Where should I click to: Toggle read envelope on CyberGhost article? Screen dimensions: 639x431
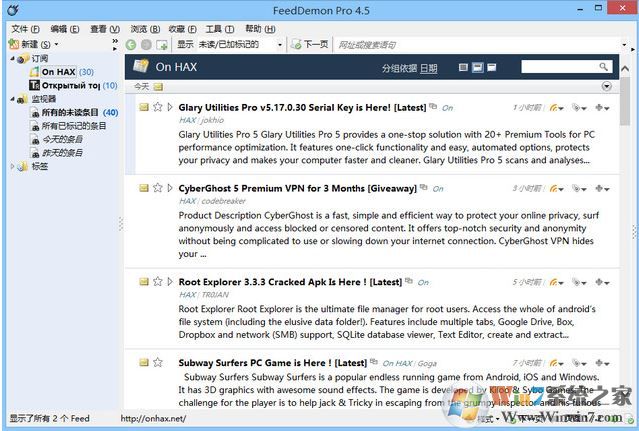tap(144, 187)
